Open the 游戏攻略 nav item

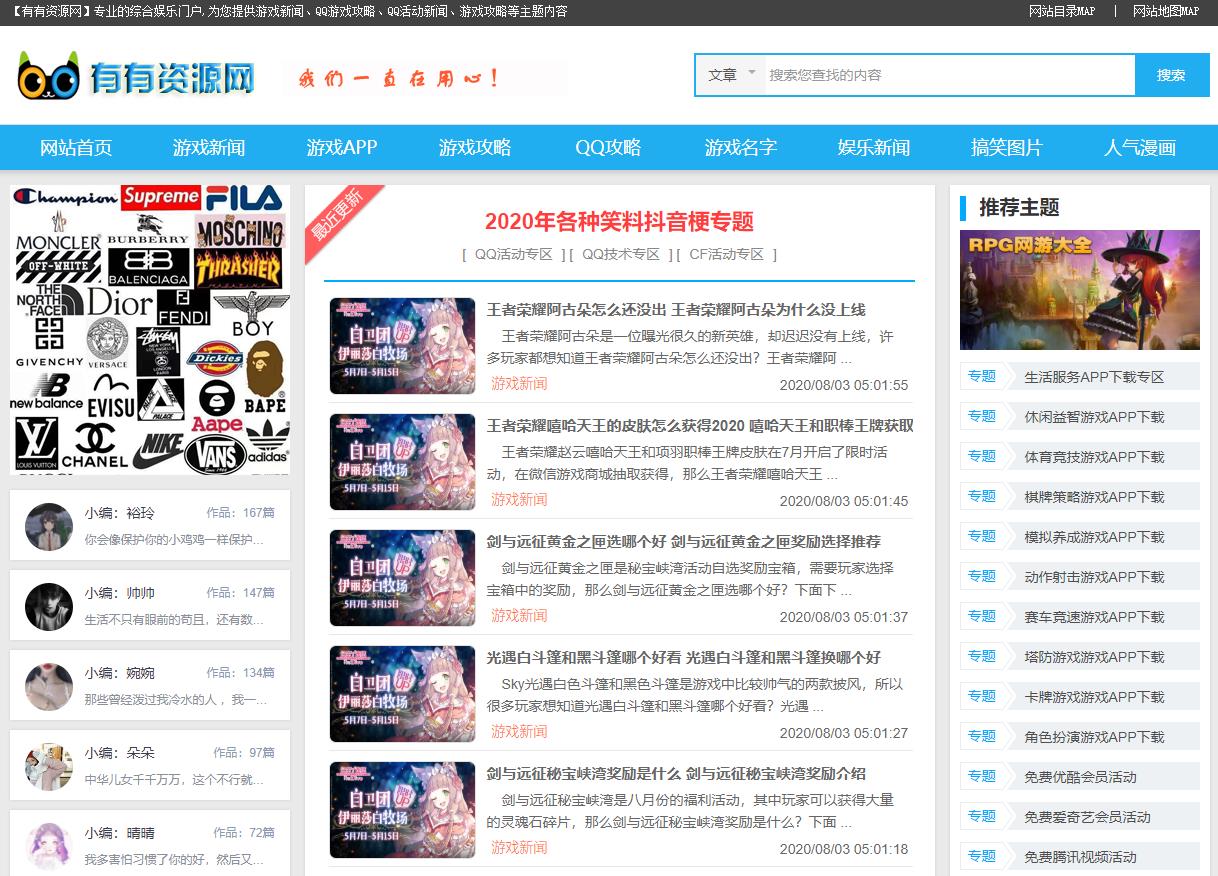475,148
